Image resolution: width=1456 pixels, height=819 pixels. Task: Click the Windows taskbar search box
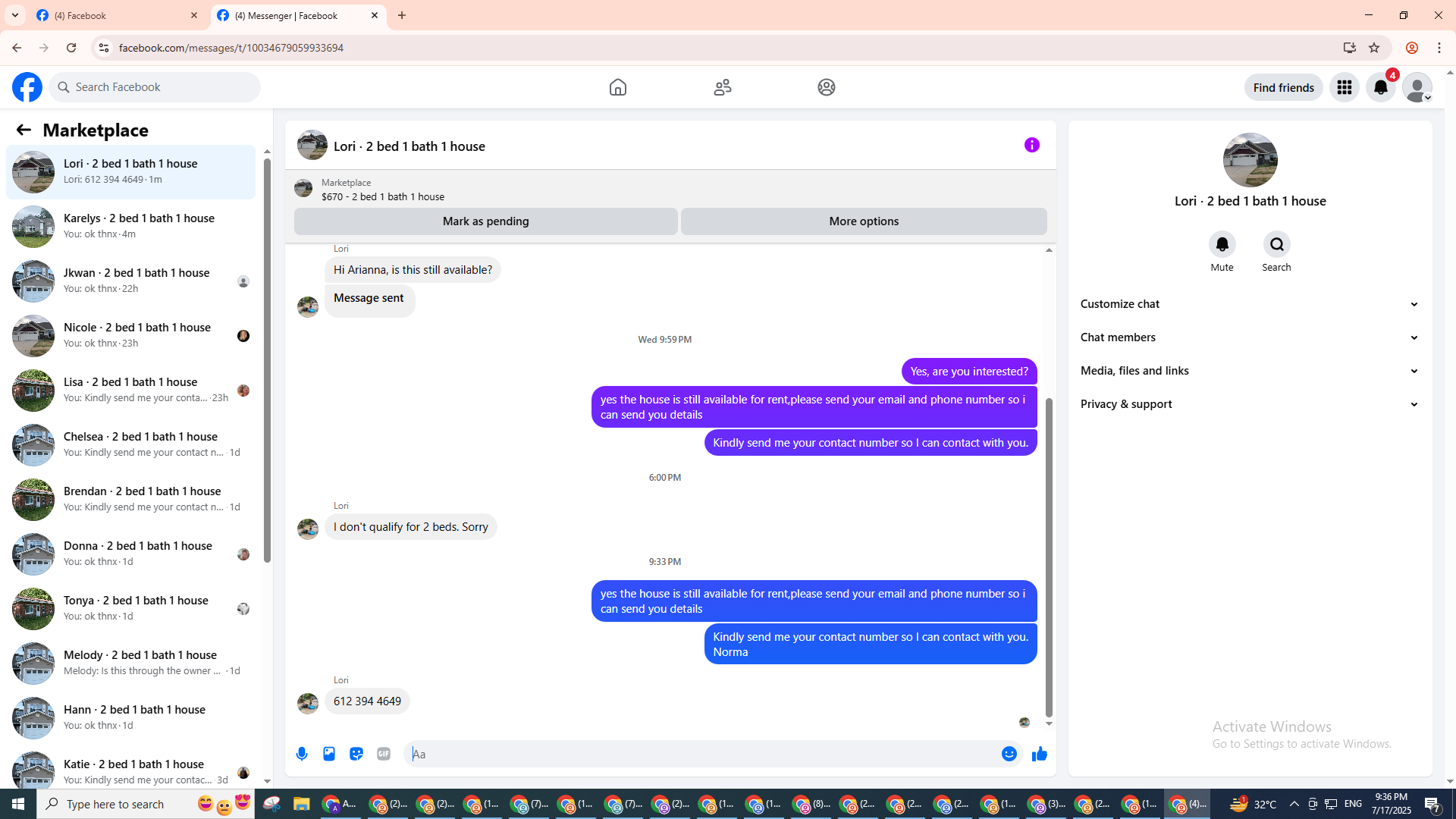click(145, 804)
